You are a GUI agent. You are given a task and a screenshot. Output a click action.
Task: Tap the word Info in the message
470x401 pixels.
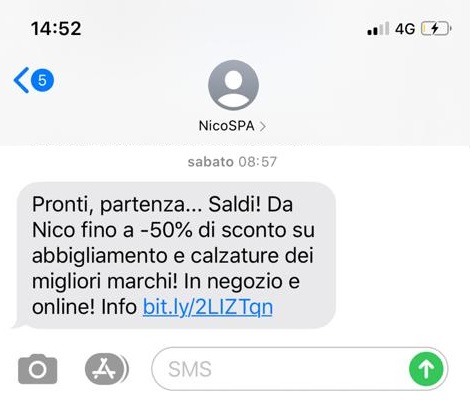tap(119, 307)
